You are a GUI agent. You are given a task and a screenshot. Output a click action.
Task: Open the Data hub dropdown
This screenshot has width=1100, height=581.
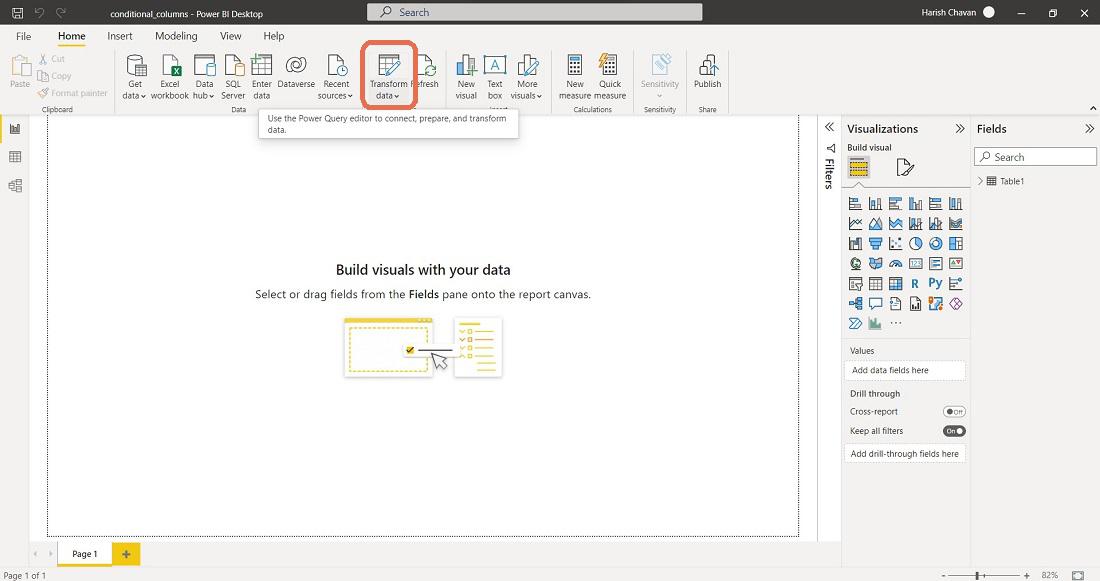coord(204,76)
